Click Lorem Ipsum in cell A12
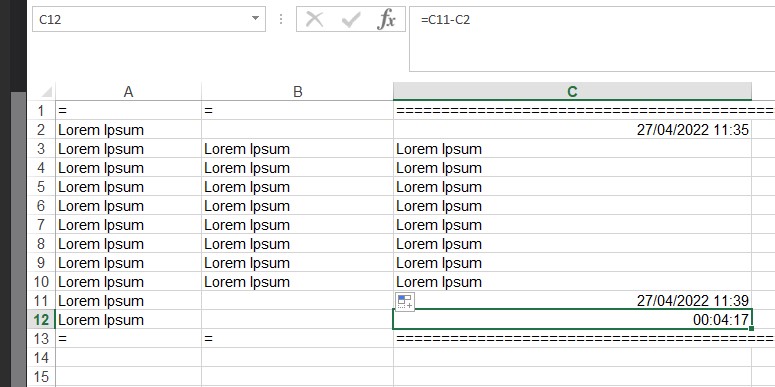 pos(101,321)
